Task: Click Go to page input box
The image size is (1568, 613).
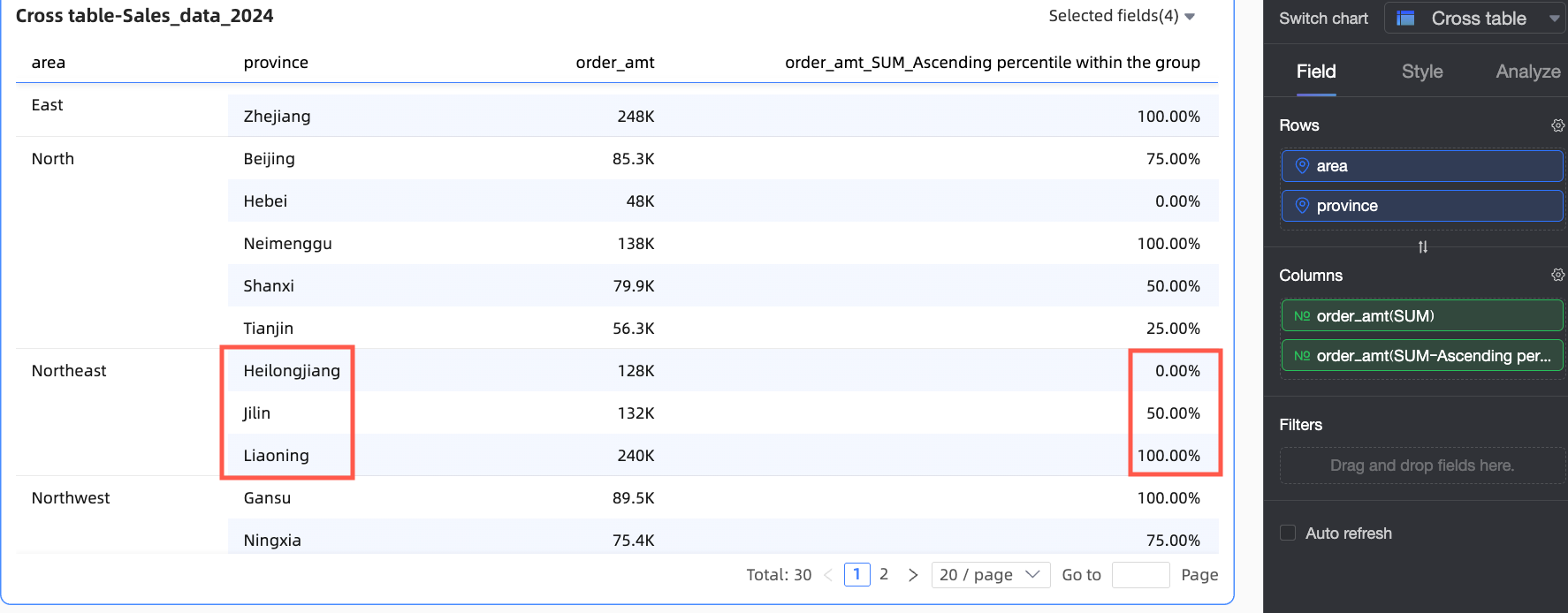Action: (1140, 575)
